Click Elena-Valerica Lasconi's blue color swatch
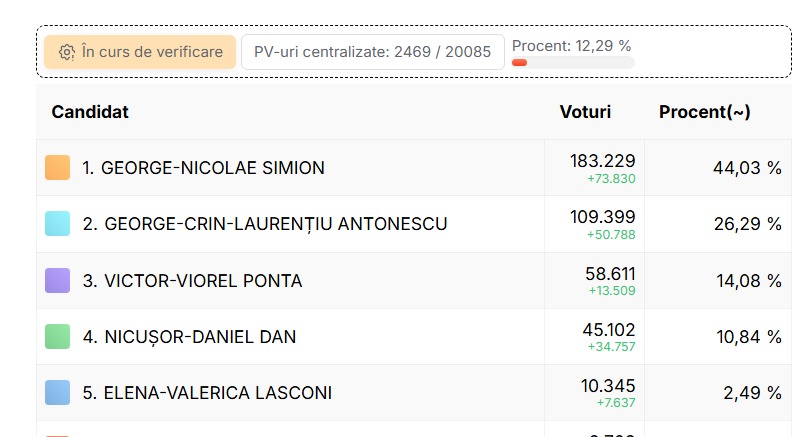Screen dimensions: 800x437 (58, 393)
